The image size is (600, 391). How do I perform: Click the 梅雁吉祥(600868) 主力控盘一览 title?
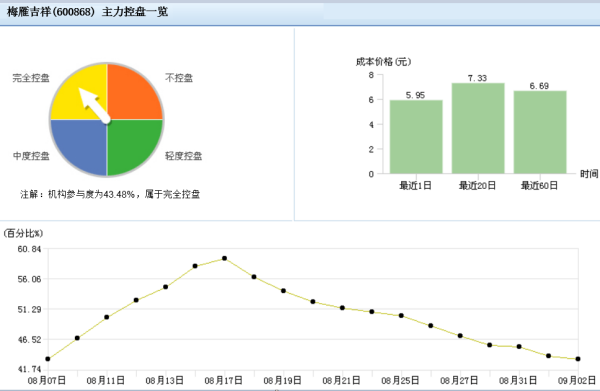pos(87,12)
